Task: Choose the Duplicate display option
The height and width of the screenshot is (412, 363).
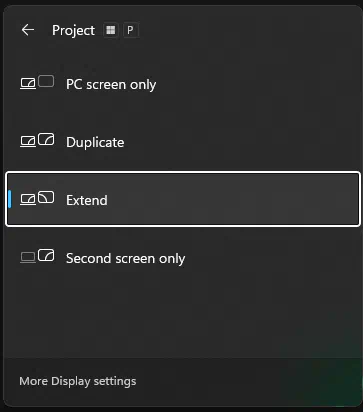Action: click(x=183, y=142)
